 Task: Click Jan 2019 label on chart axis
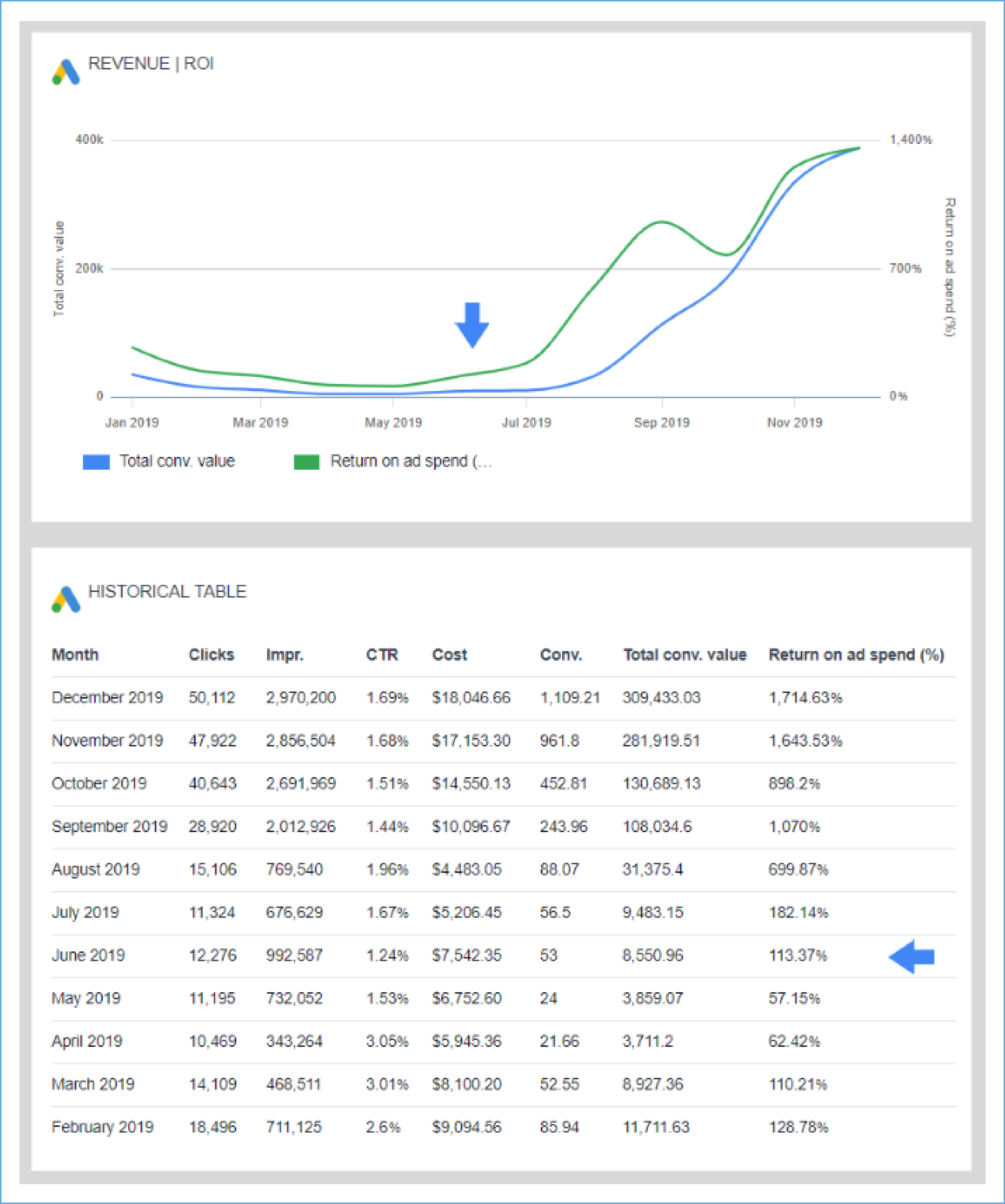[x=132, y=423]
